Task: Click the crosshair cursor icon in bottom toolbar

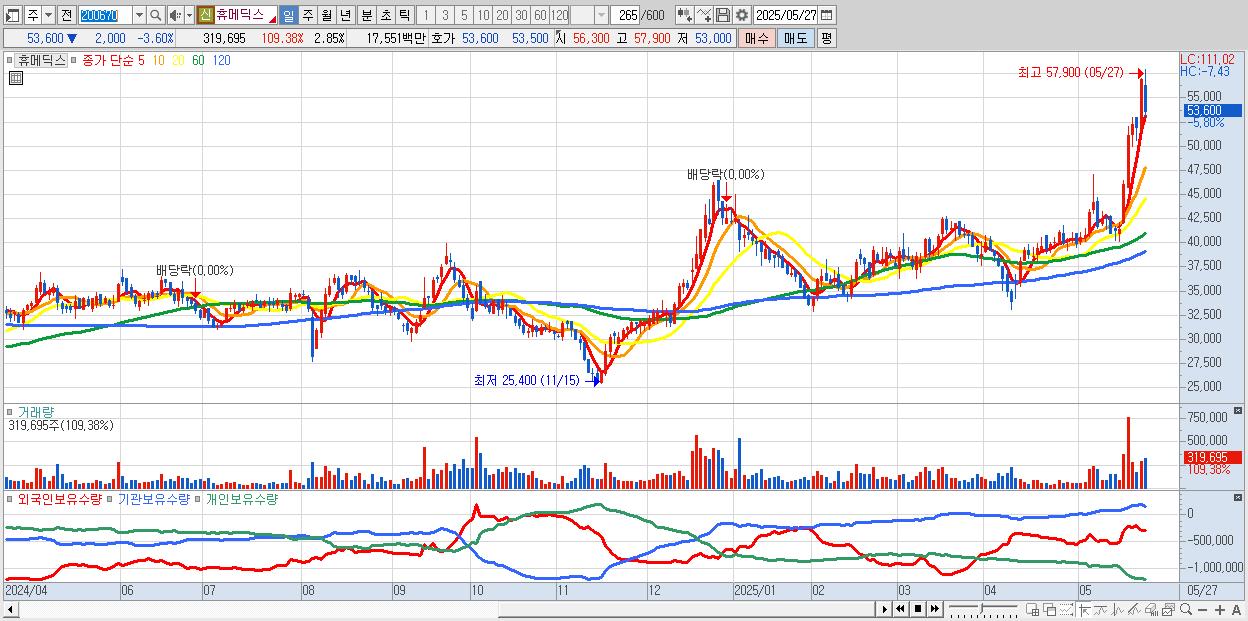Action: (1083, 609)
